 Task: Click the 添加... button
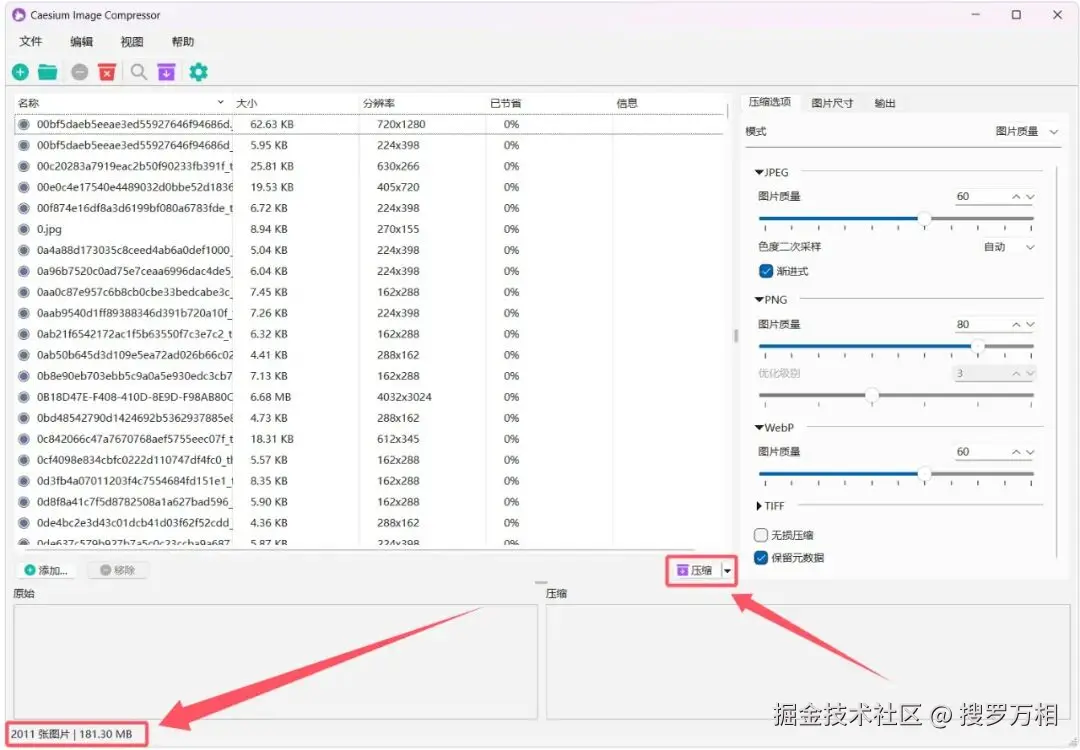(46, 570)
